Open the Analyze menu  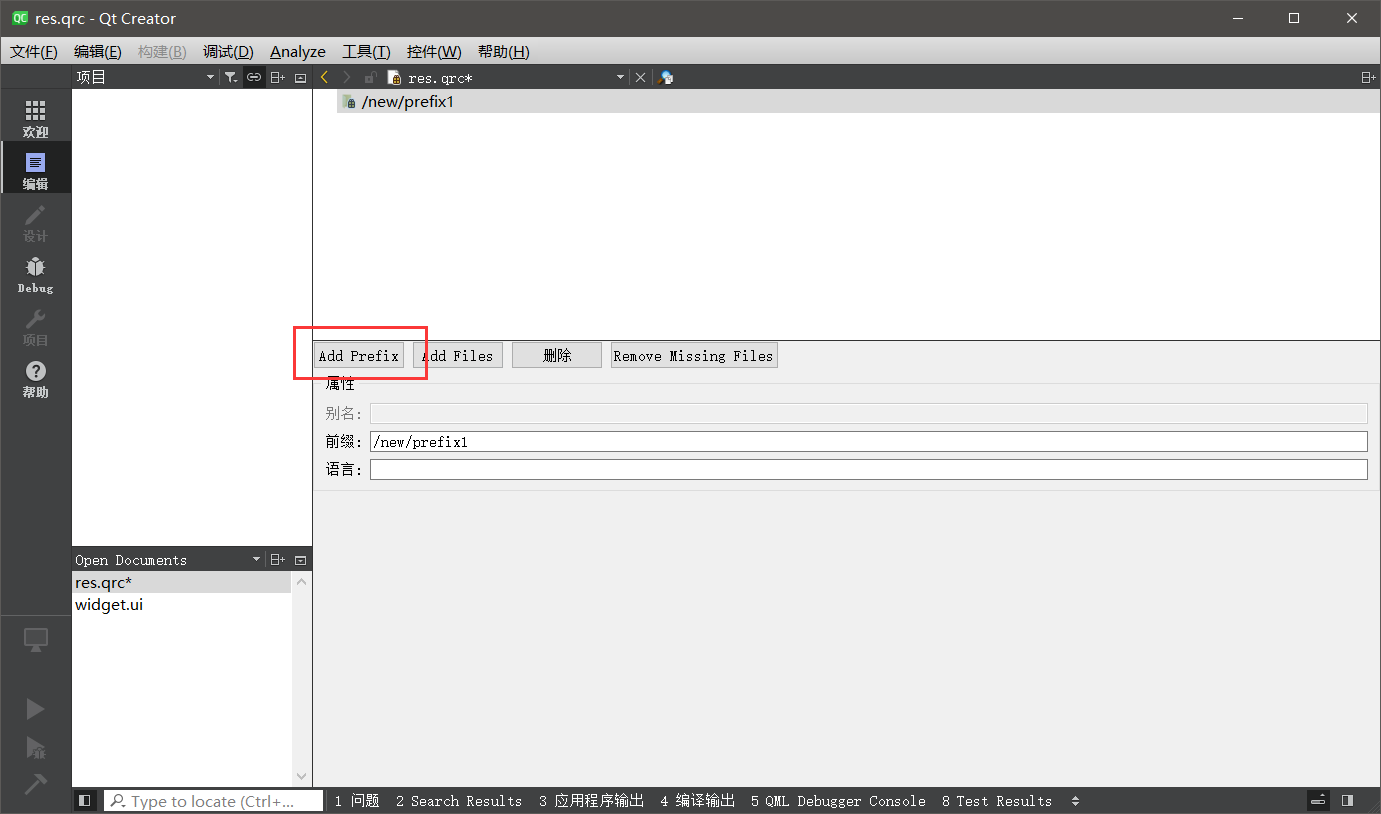[298, 51]
